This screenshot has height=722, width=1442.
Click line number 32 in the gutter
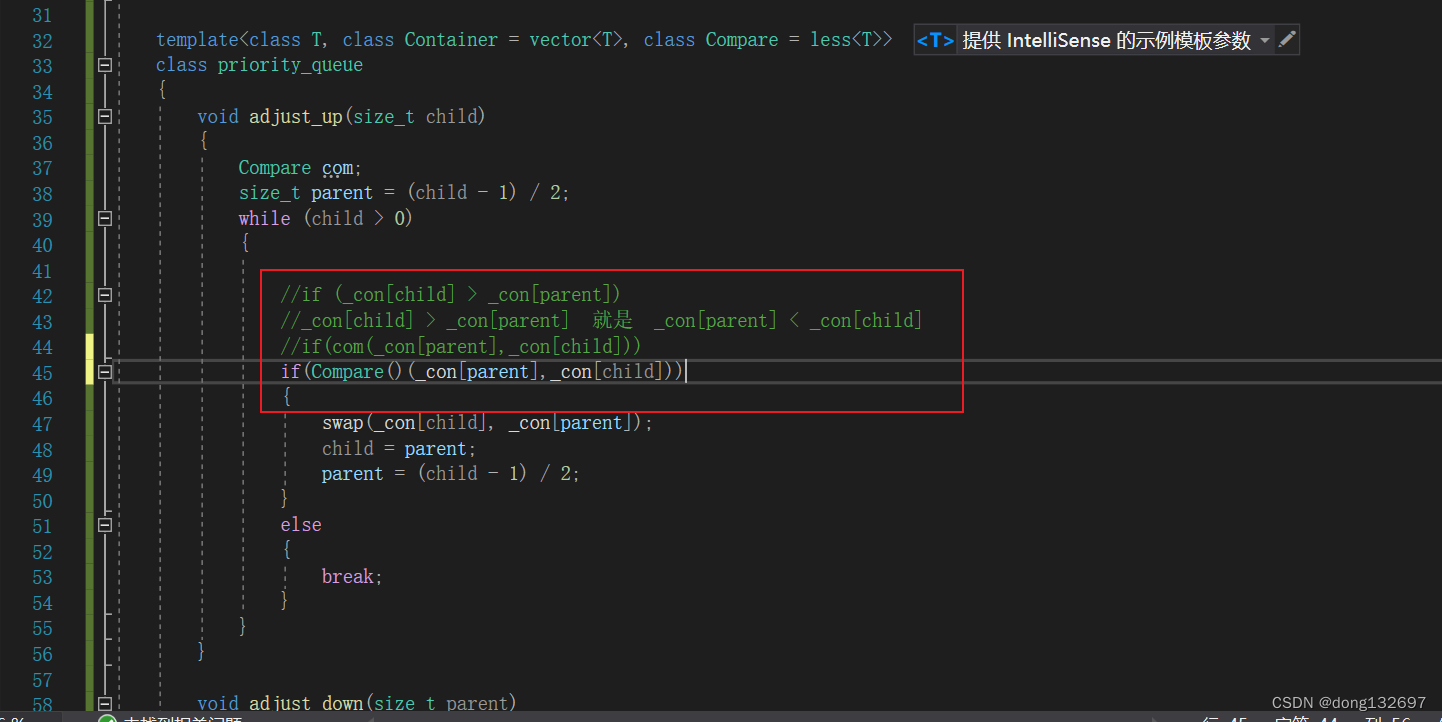(x=42, y=41)
